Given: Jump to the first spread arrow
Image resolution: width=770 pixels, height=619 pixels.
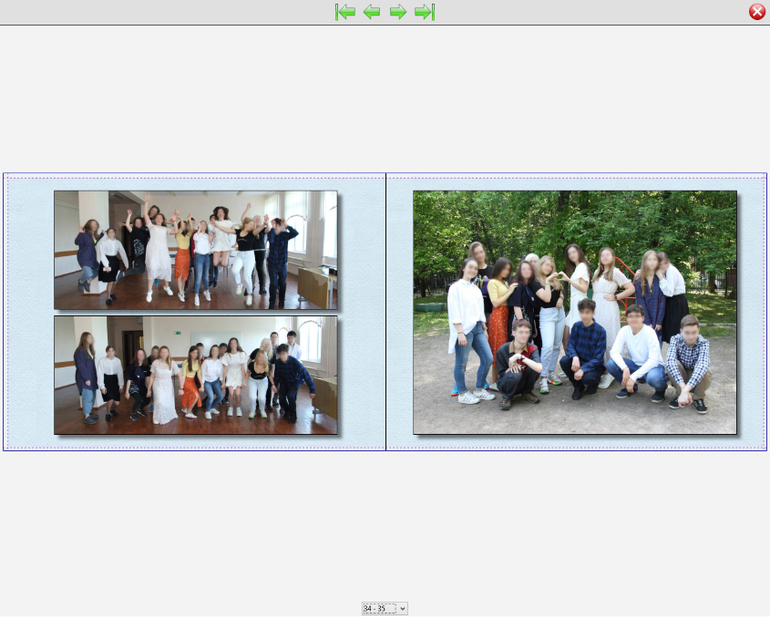Looking at the screenshot, I should (x=346, y=12).
